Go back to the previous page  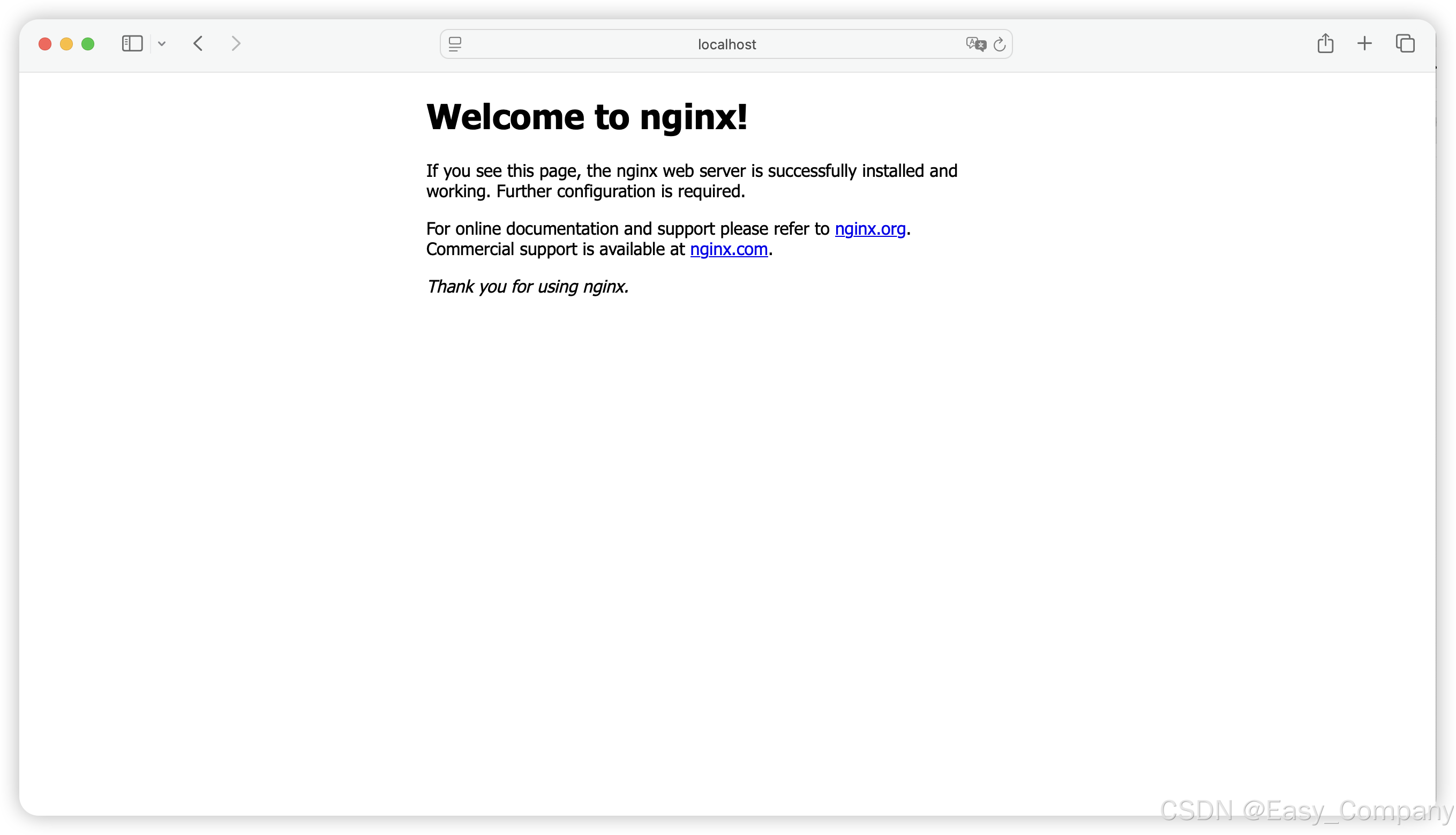point(198,43)
